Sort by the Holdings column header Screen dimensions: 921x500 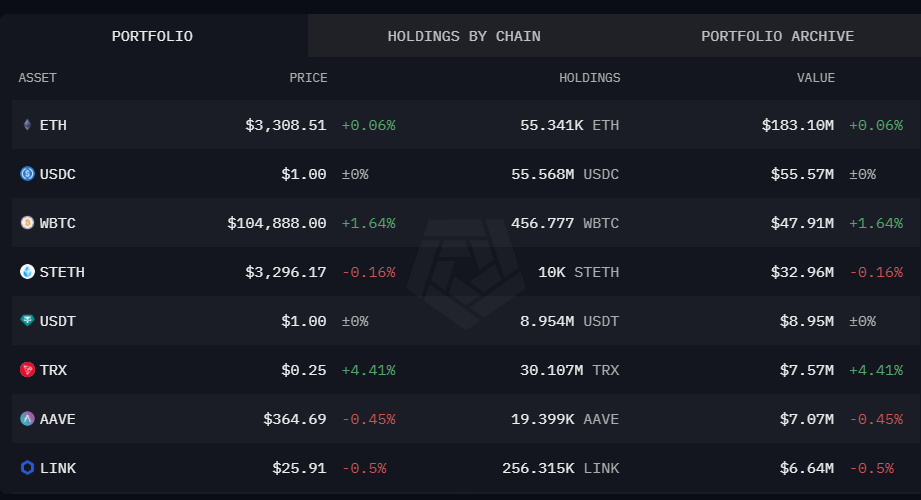click(x=589, y=78)
